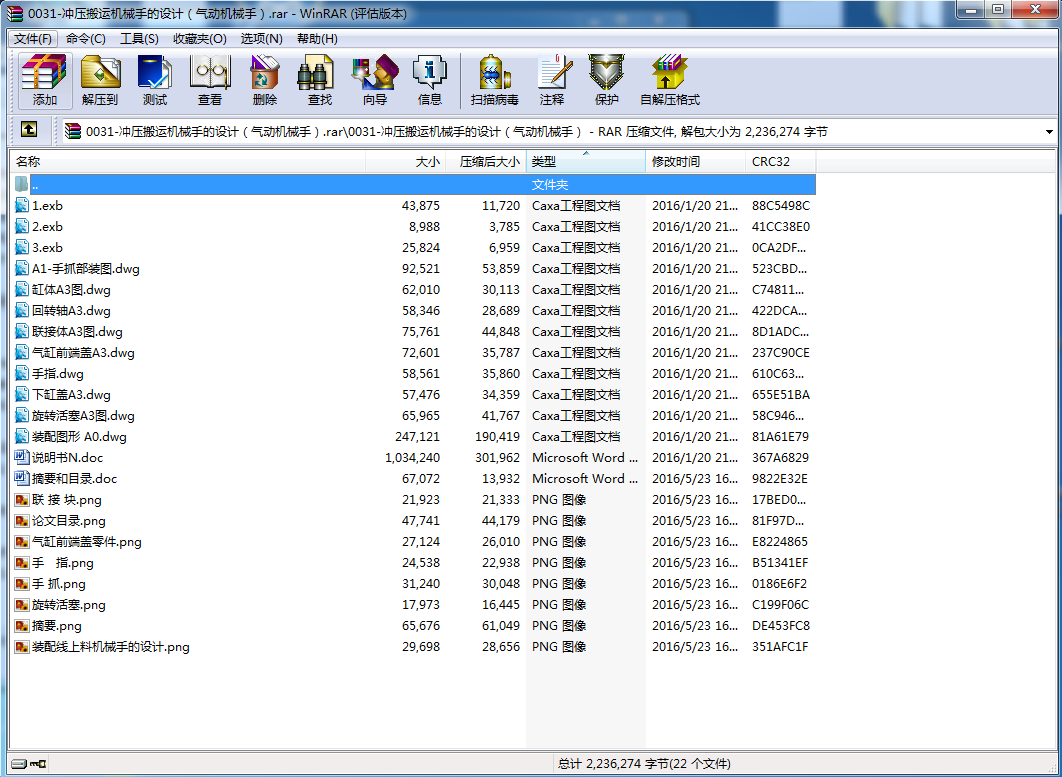Click the 添加 (Add) toolbar icon
The width and height of the screenshot is (1062, 777).
[x=44, y=80]
